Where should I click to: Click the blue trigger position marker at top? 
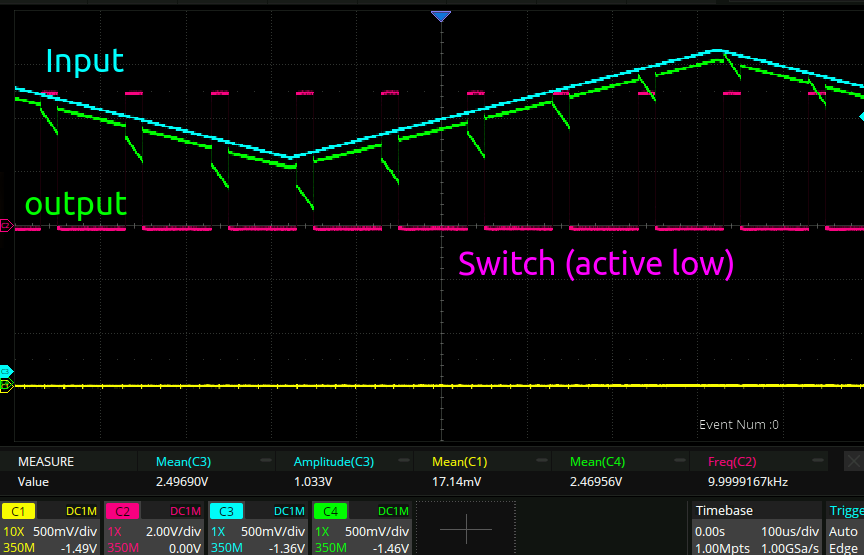click(441, 16)
